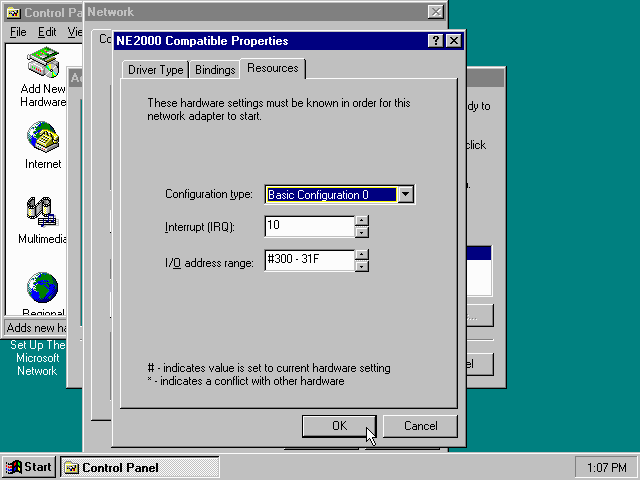The height and width of the screenshot is (480, 640).
Task: Decrease the Interrupt (IRQ) value
Action: pos(362,232)
